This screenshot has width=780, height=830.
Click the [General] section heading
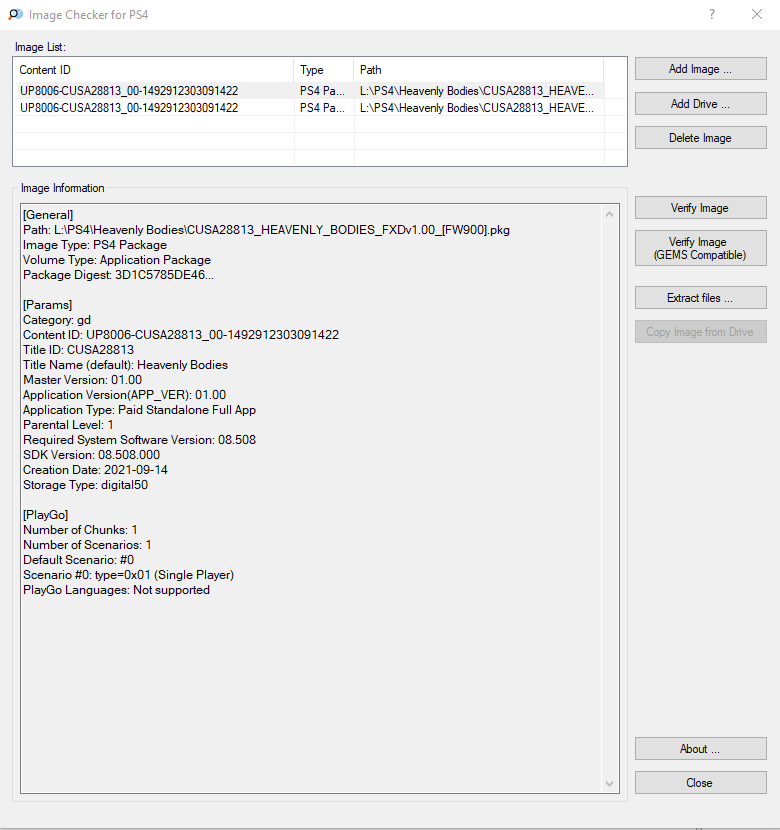[48, 215]
